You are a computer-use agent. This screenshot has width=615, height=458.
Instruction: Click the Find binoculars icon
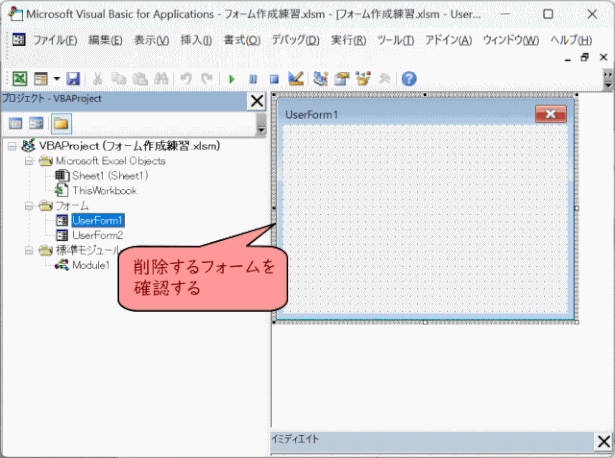pos(161,79)
